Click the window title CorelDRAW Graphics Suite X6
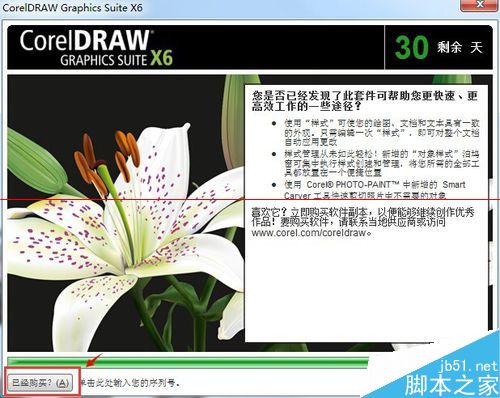500x398 pixels. click(73, 7)
